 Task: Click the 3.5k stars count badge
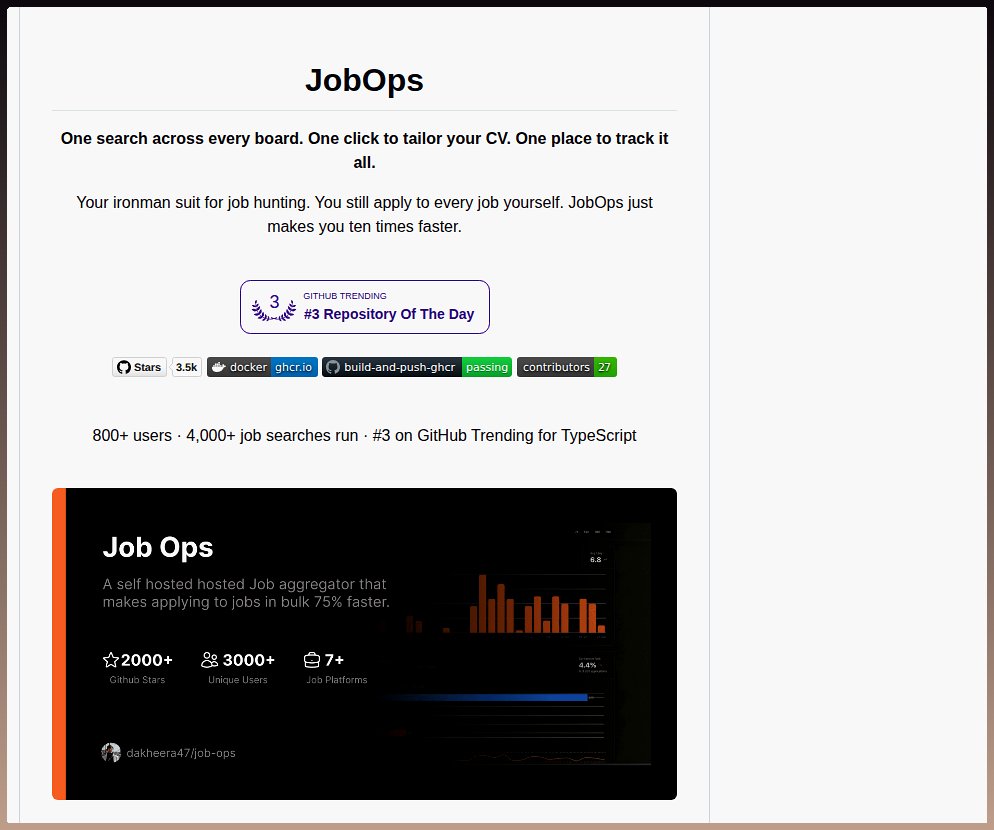click(x=186, y=367)
